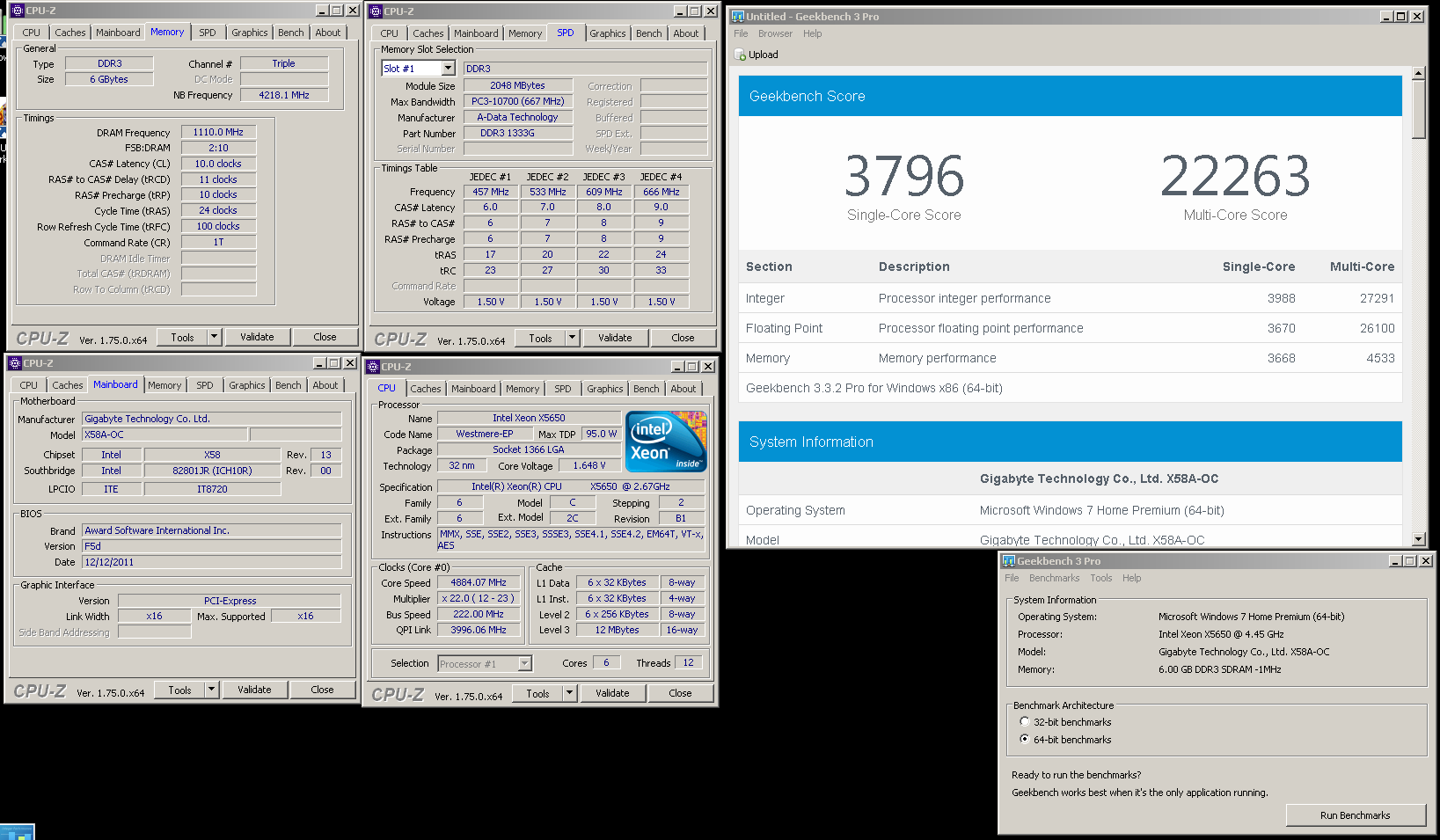
Task: Click the Multi-Core column header
Action: [1362, 267]
